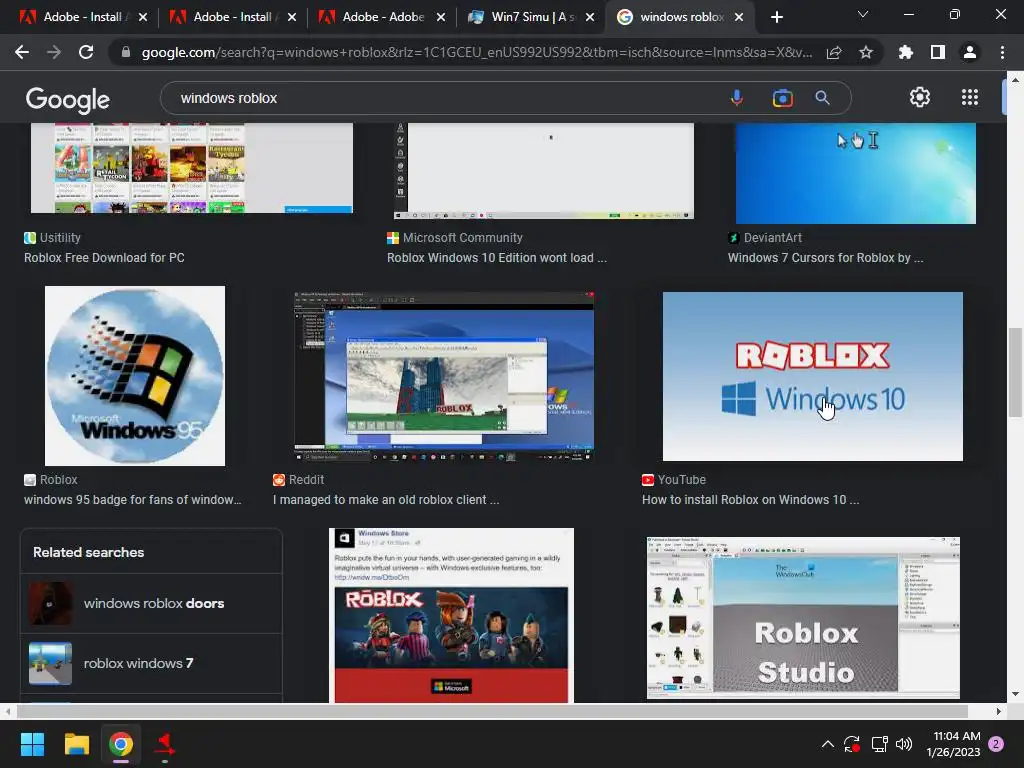The image size is (1024, 768).
Task: Open Chrome profile avatar
Action: click(x=970, y=52)
